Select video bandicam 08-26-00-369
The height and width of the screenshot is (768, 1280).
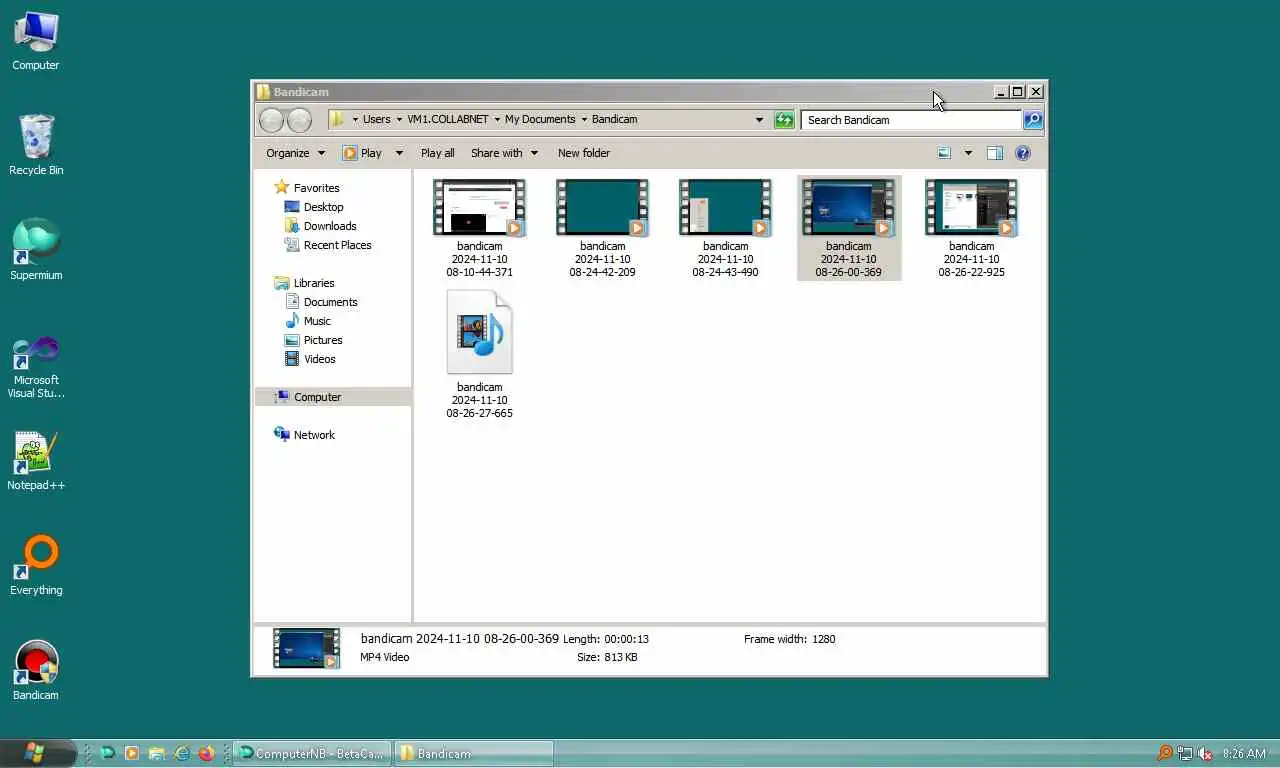[x=849, y=228]
